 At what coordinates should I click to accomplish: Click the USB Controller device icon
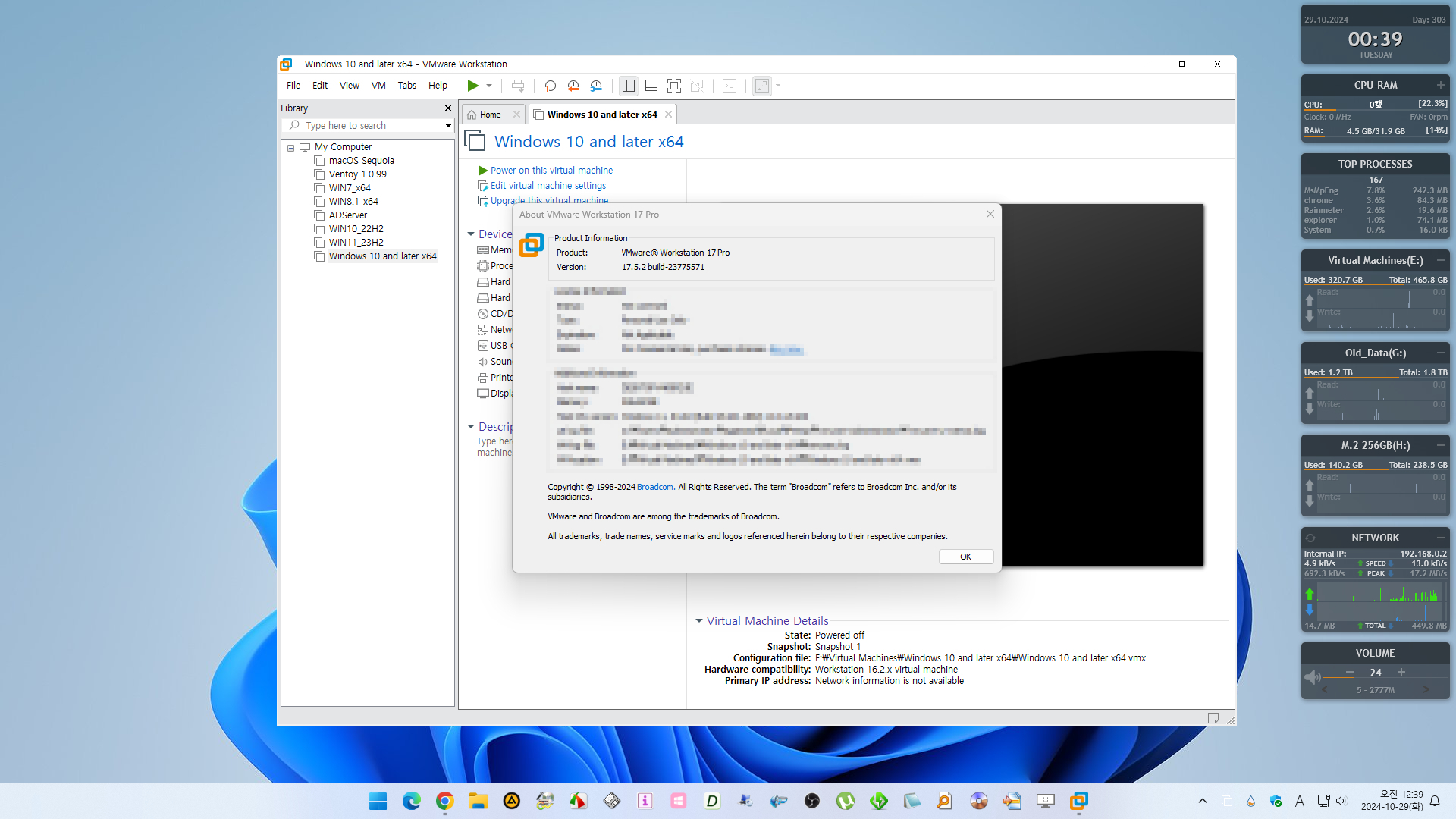coord(482,346)
